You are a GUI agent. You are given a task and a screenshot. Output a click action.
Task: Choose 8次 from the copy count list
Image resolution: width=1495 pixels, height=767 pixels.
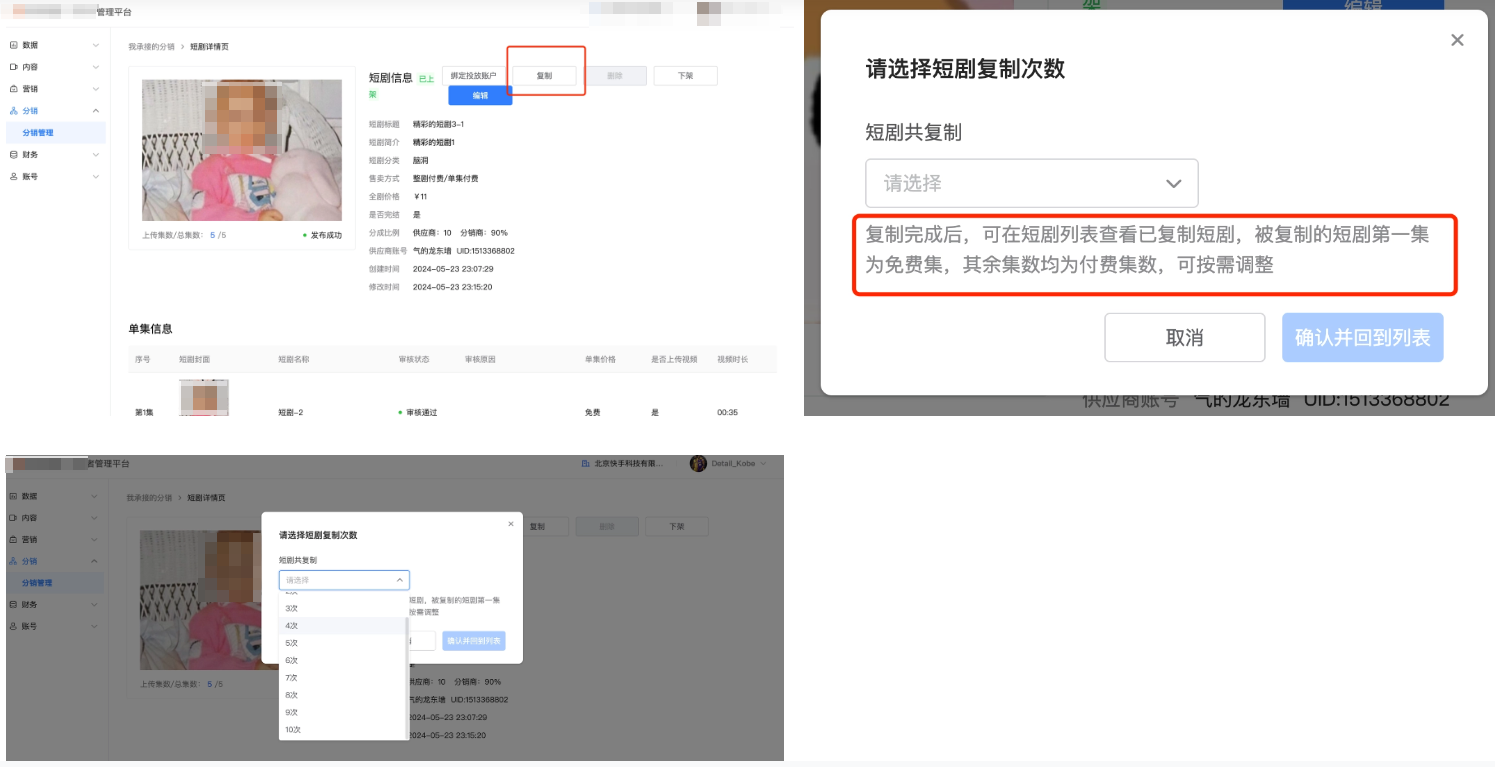343,695
